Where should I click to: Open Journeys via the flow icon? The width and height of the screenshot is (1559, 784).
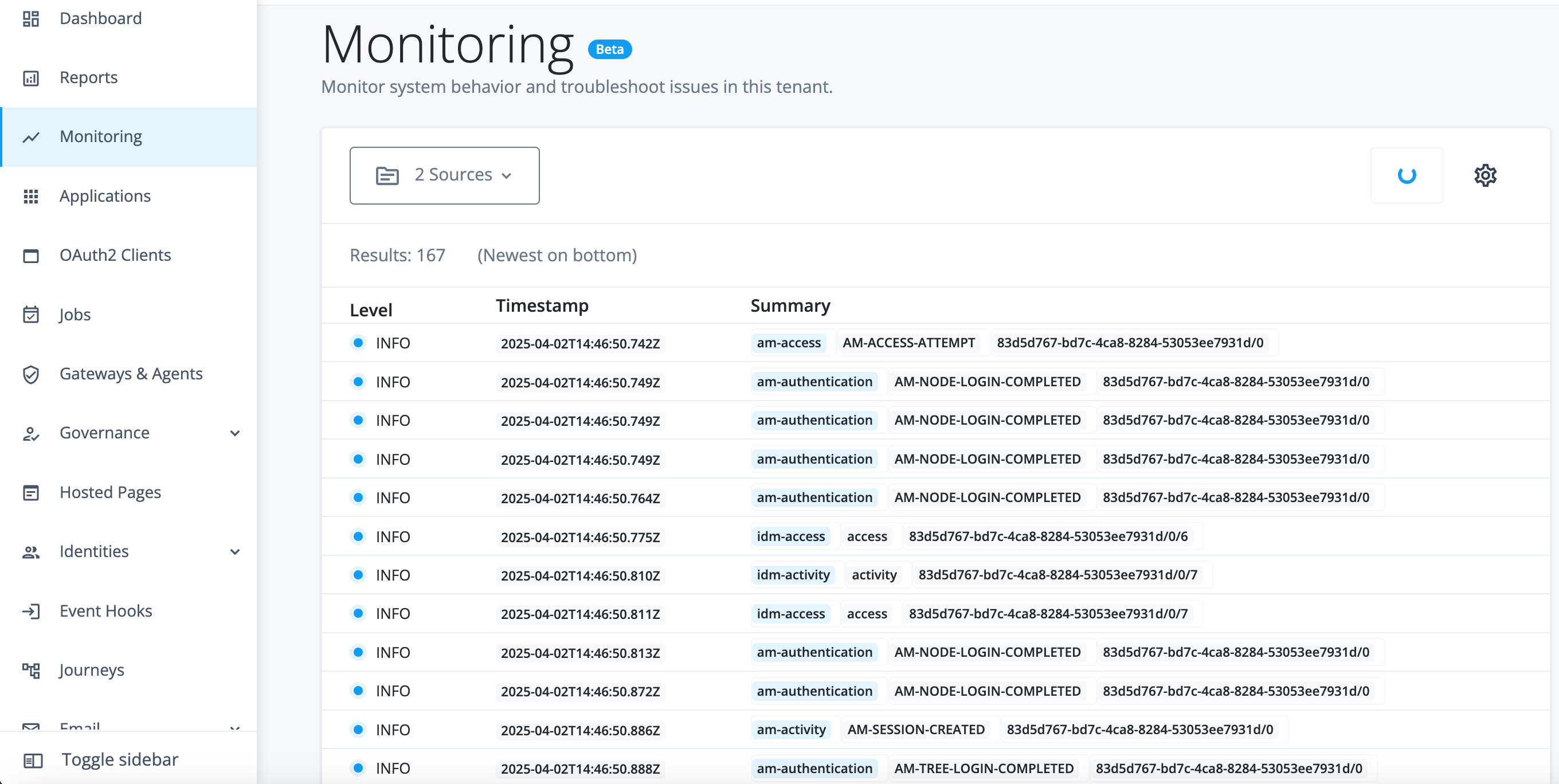click(x=31, y=671)
